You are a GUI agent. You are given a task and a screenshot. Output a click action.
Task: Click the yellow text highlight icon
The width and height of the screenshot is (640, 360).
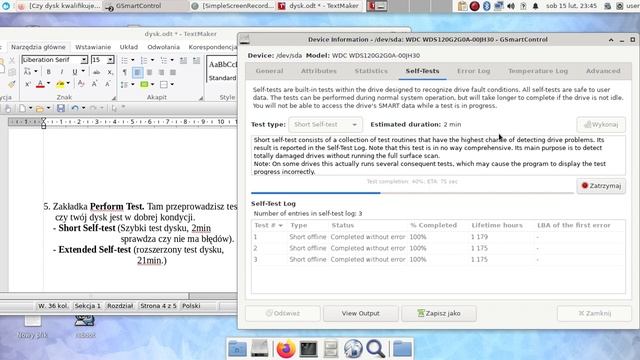point(60,84)
